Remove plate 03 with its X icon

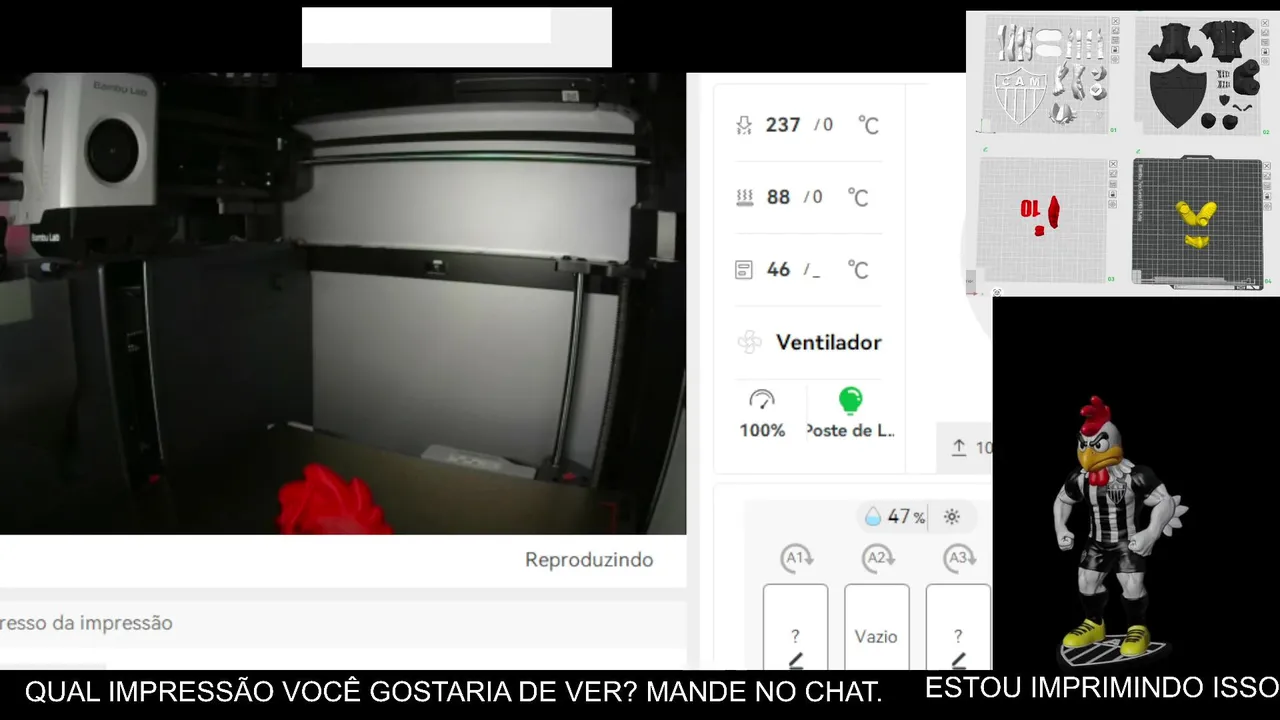1113,164
